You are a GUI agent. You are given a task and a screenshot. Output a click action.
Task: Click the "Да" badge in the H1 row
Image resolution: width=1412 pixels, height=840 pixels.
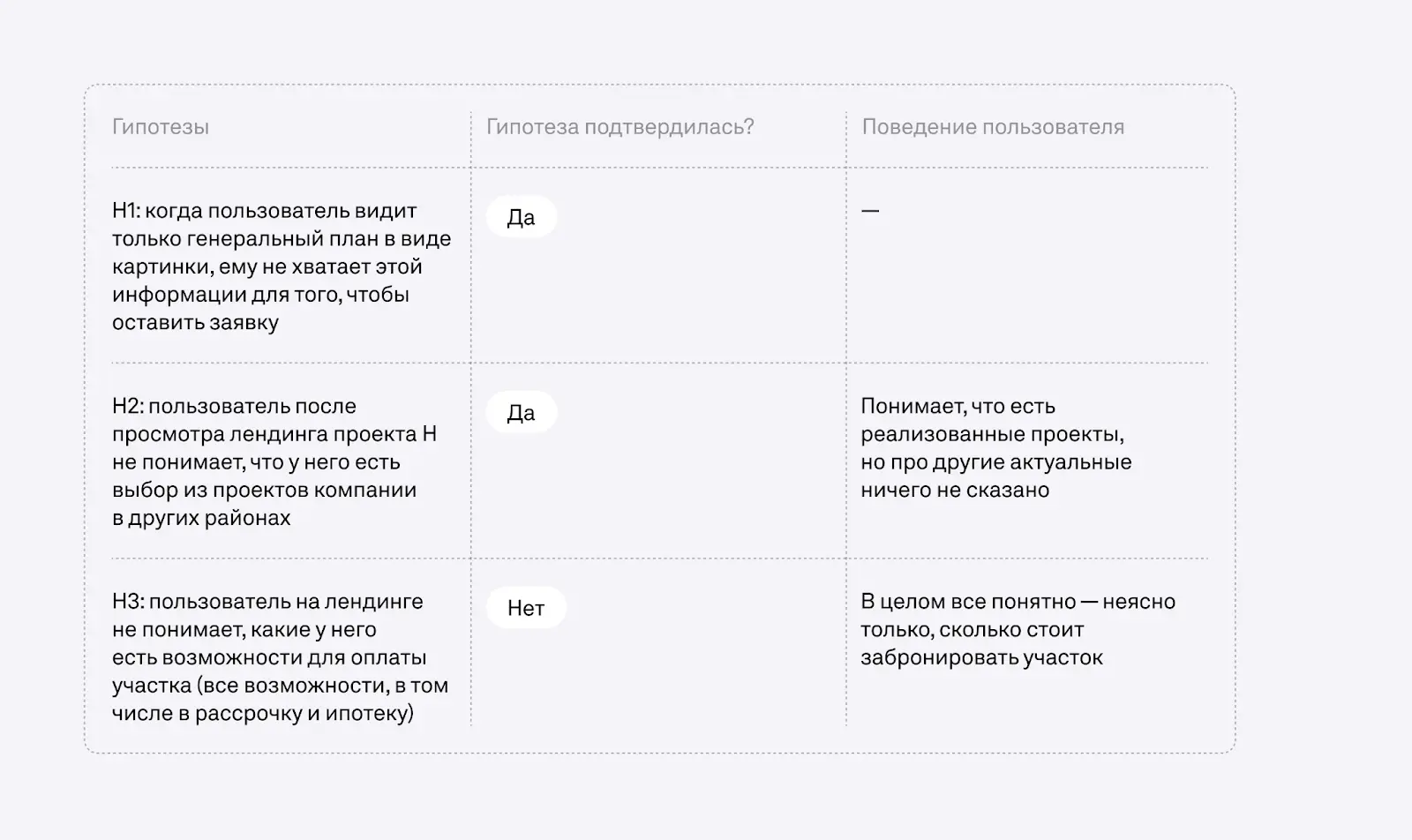tap(521, 217)
